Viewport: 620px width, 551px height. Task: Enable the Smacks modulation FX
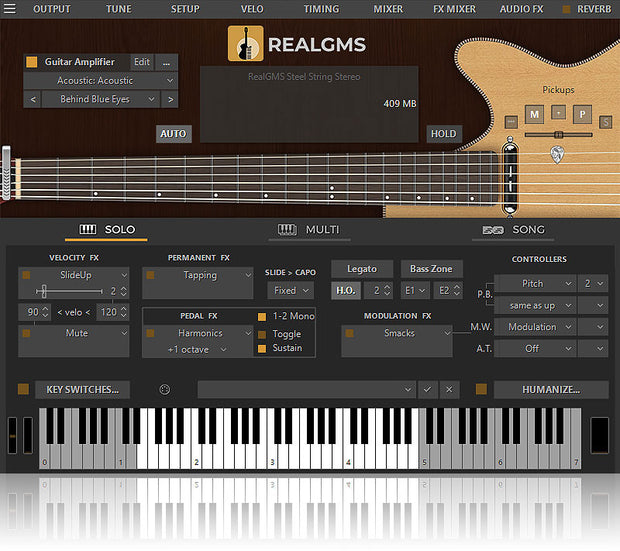pyautogui.click(x=350, y=333)
